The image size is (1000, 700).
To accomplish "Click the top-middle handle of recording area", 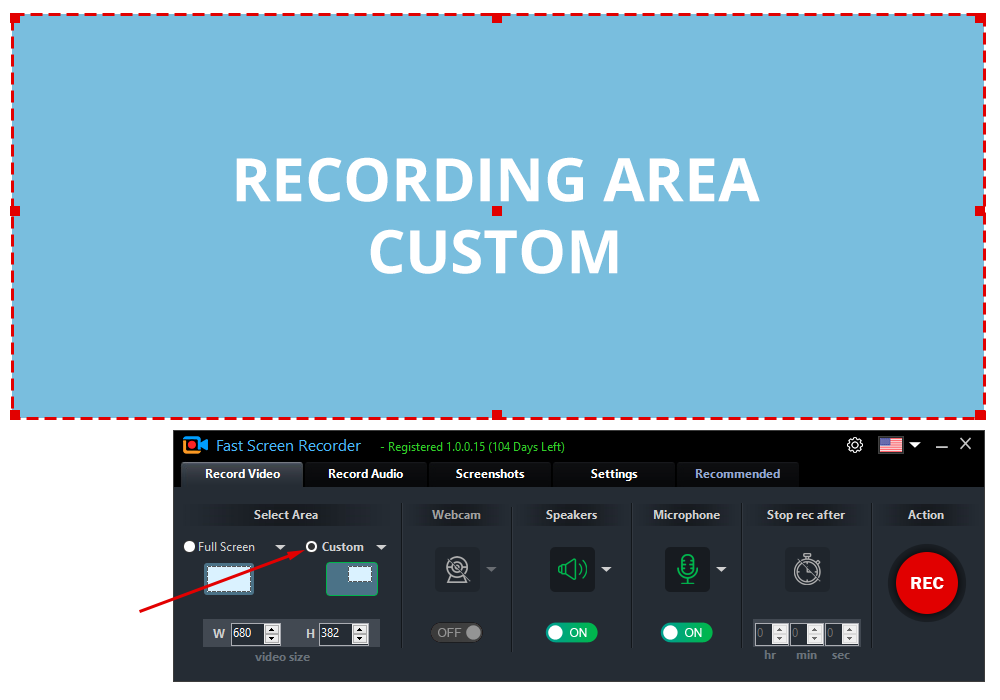I will [x=497, y=19].
